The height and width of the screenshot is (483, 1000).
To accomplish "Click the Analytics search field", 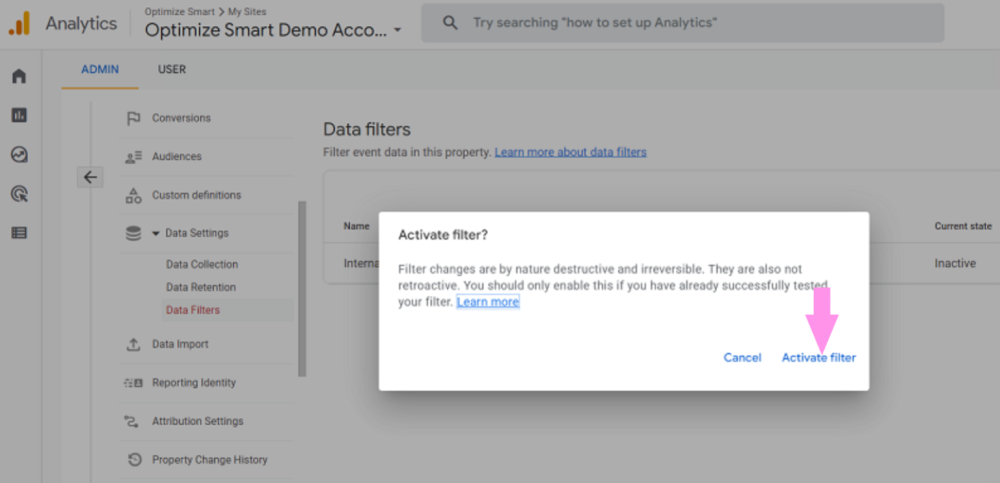I will click(680, 23).
